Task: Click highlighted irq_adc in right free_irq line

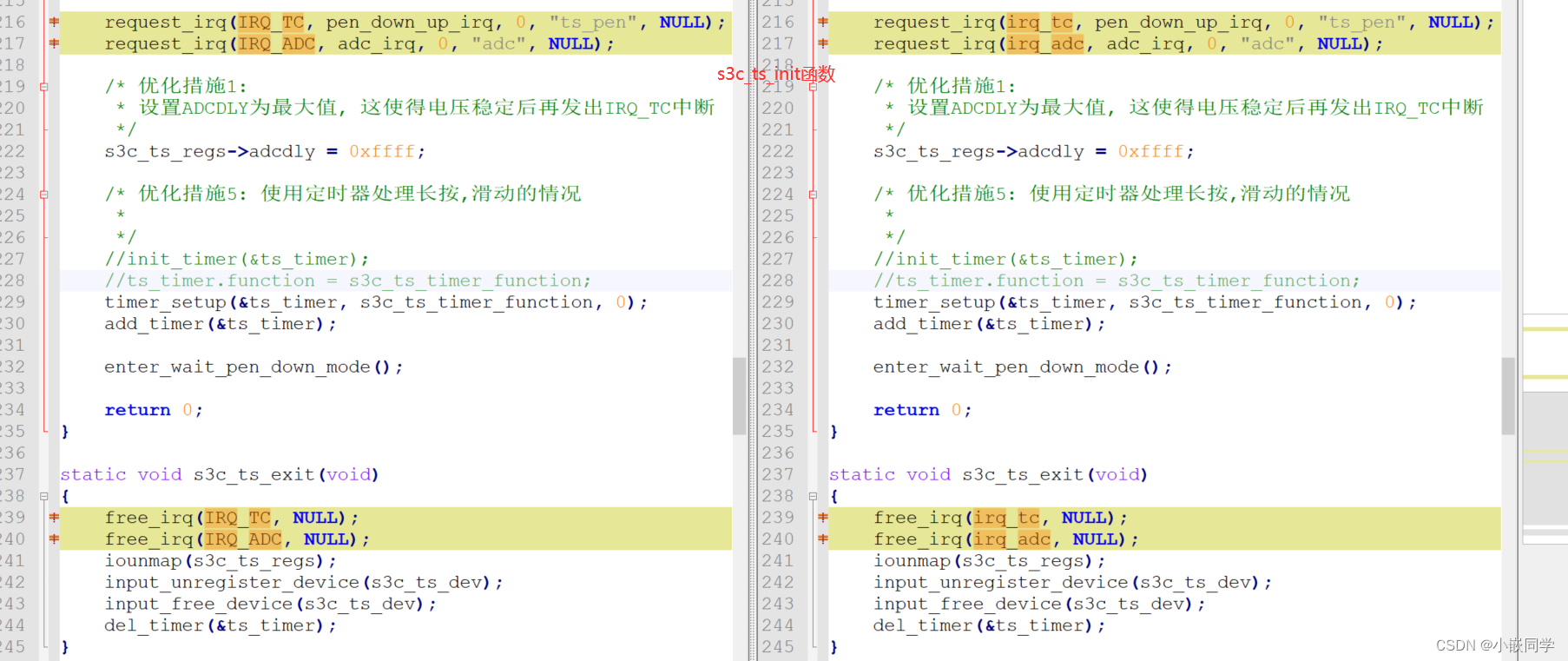Action: click(1012, 539)
